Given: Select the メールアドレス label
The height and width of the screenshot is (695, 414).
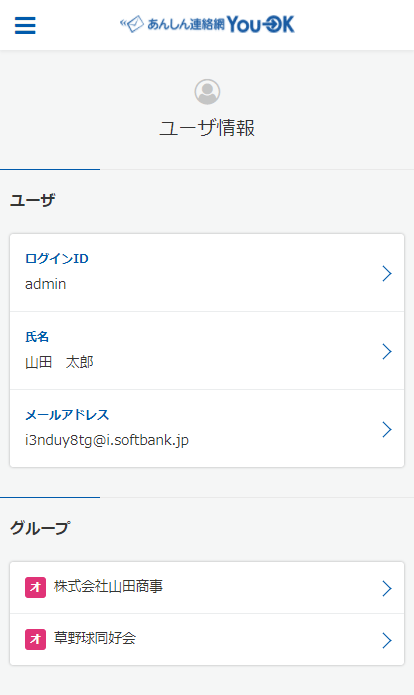Looking at the screenshot, I should [x=67, y=415].
